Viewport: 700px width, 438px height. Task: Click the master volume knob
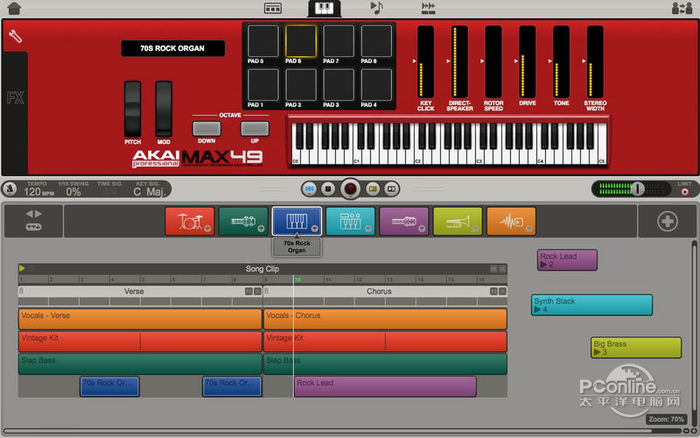pyautogui.click(x=638, y=189)
